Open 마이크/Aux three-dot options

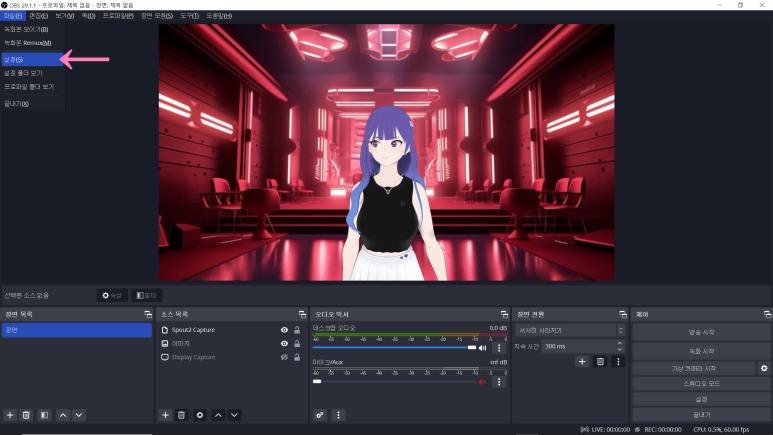point(499,382)
